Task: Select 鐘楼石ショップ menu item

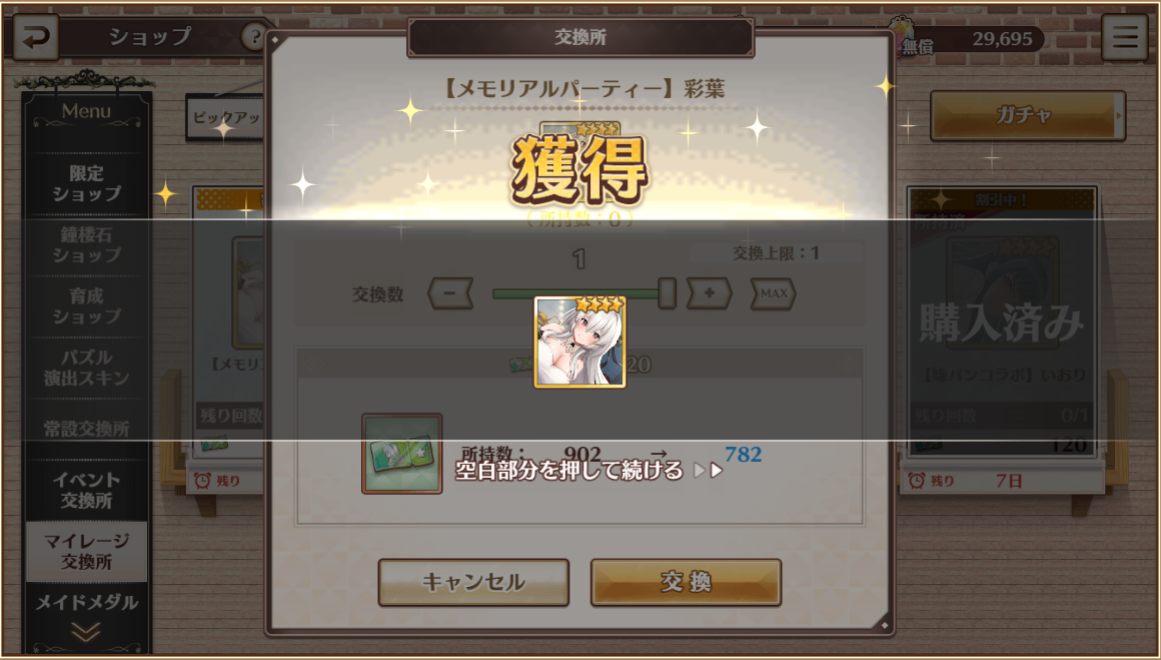Action: (x=86, y=245)
